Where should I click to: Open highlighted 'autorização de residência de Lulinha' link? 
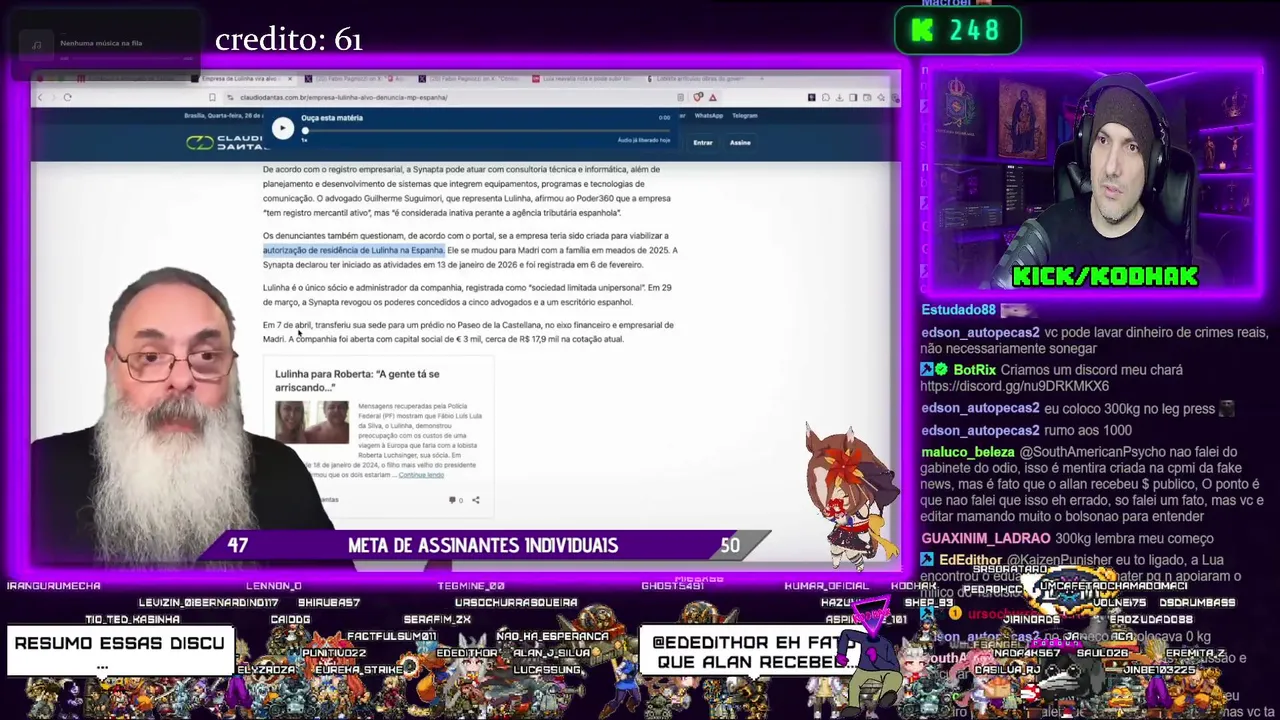point(353,250)
